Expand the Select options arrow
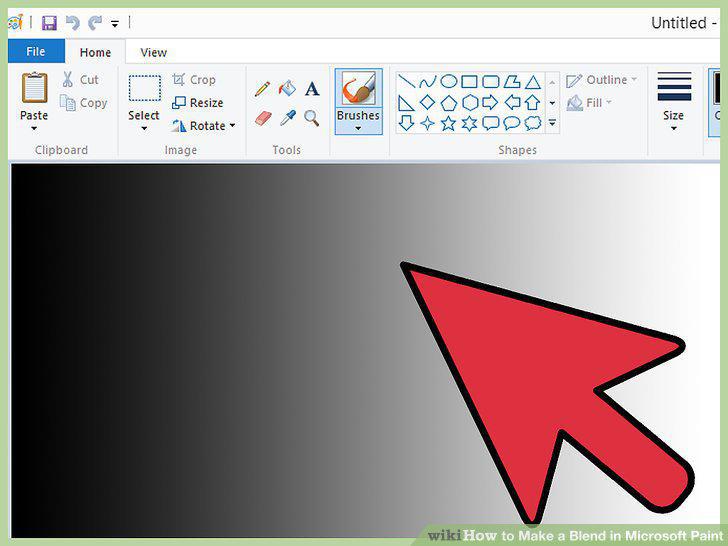 pos(144,128)
